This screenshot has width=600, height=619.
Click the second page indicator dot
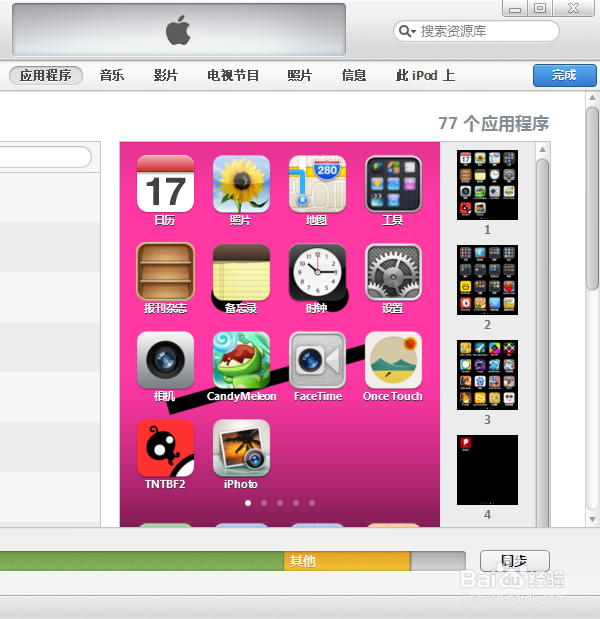coord(264,503)
